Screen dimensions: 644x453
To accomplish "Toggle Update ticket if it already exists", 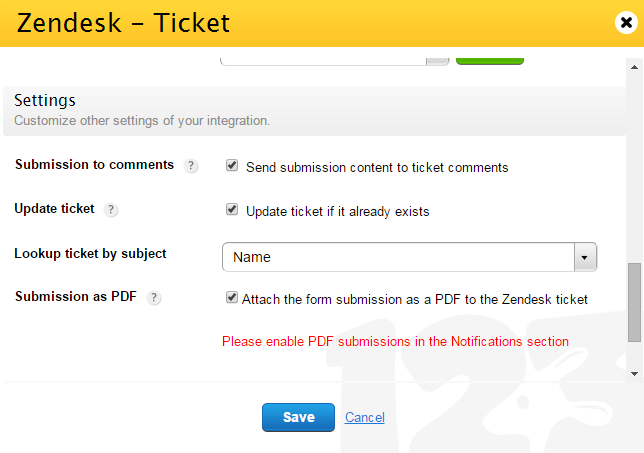I will (232, 209).
